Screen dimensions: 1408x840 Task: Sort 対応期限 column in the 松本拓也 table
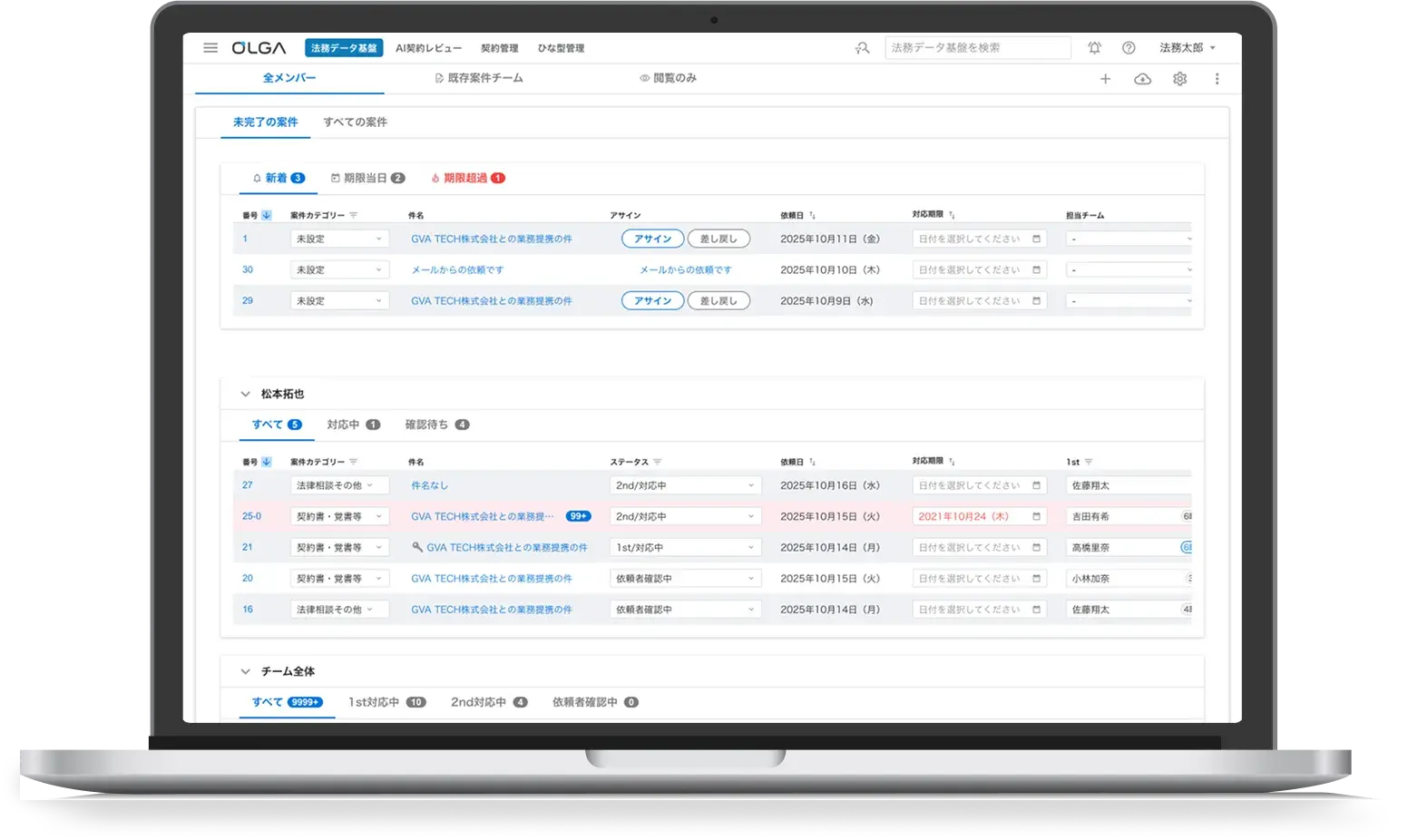[x=951, y=462]
